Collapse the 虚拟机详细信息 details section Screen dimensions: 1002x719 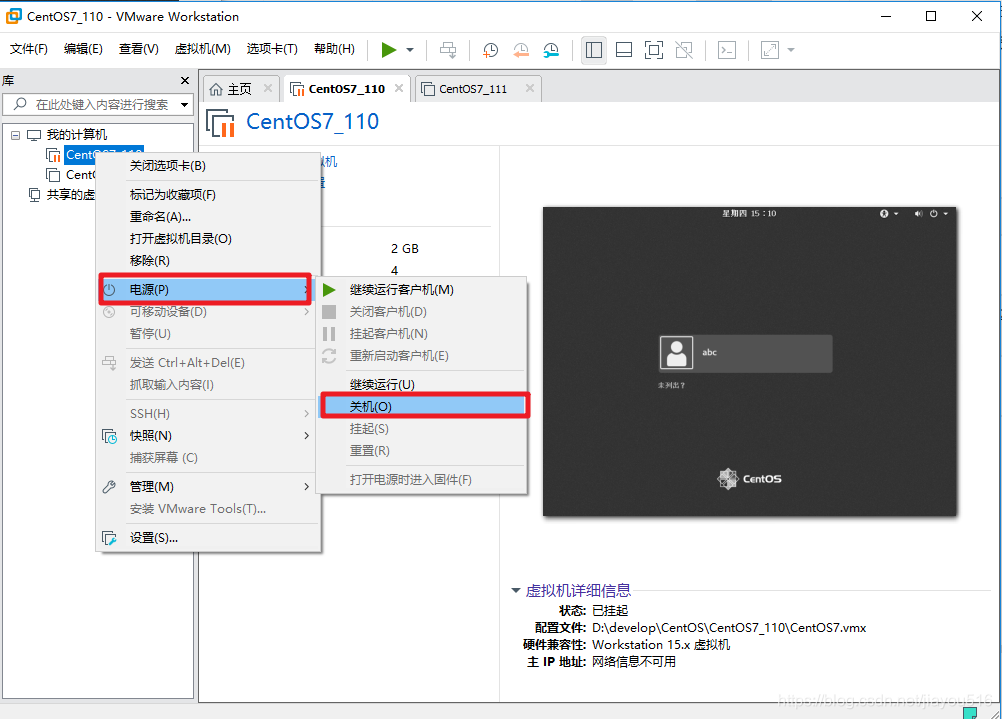tap(516, 590)
